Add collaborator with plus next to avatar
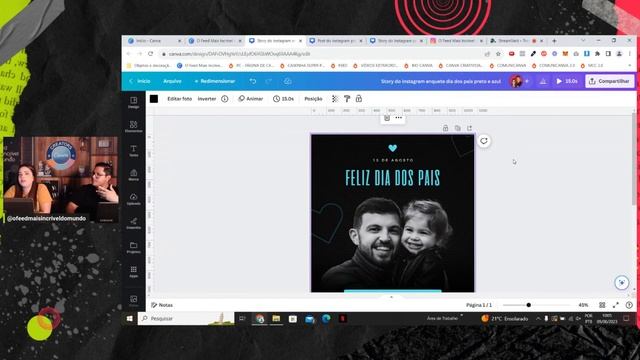The image size is (640, 360). [x=527, y=81]
